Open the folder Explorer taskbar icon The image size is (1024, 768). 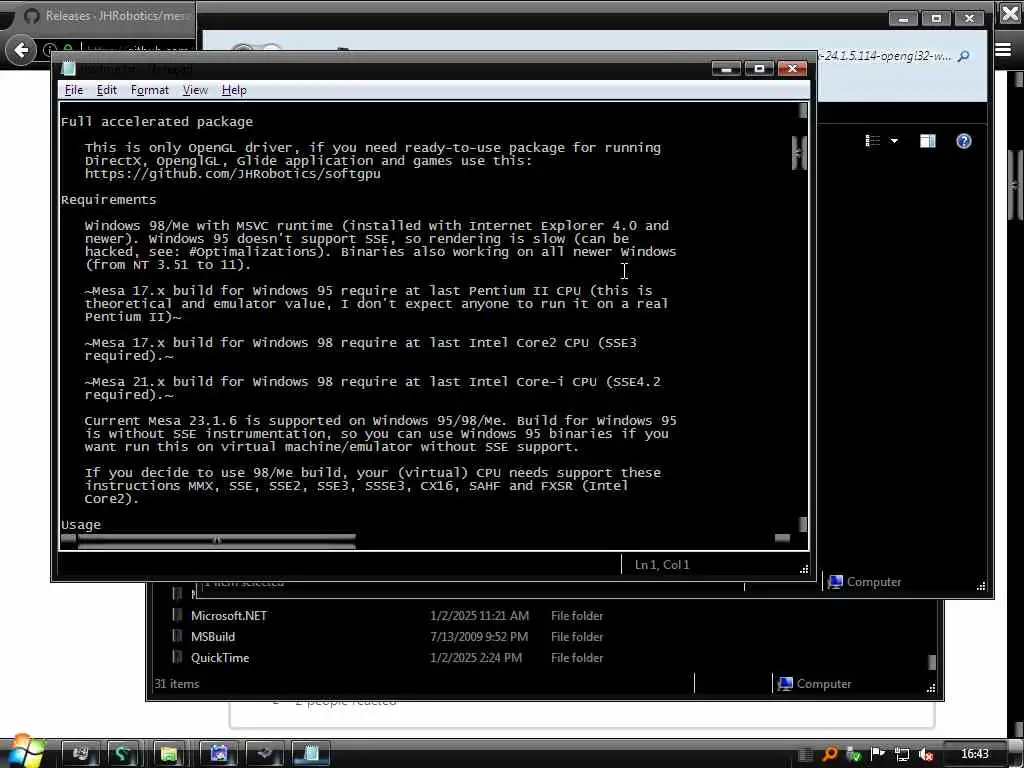pos(169,754)
